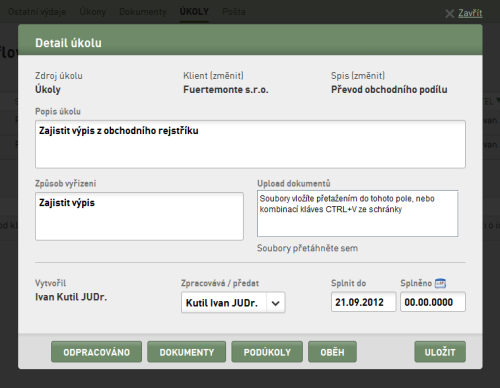Change client via Klient (změnit) link

(213, 76)
